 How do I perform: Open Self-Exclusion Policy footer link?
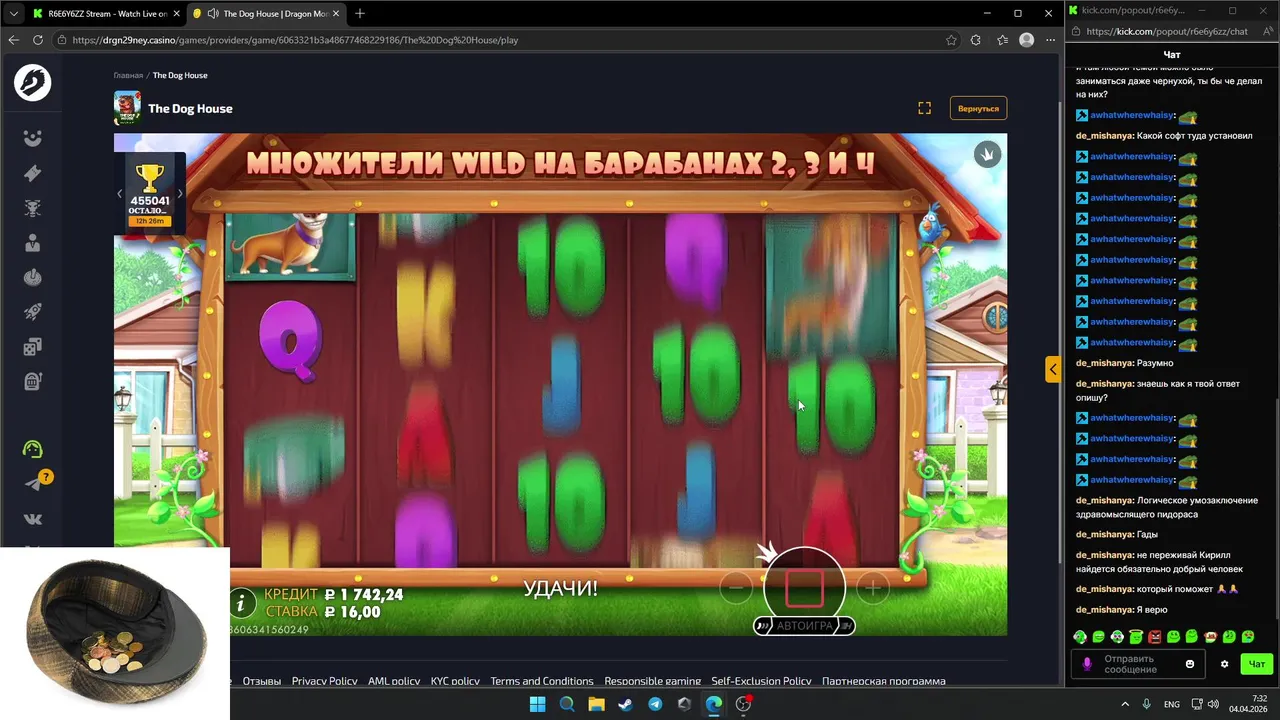coord(761,681)
